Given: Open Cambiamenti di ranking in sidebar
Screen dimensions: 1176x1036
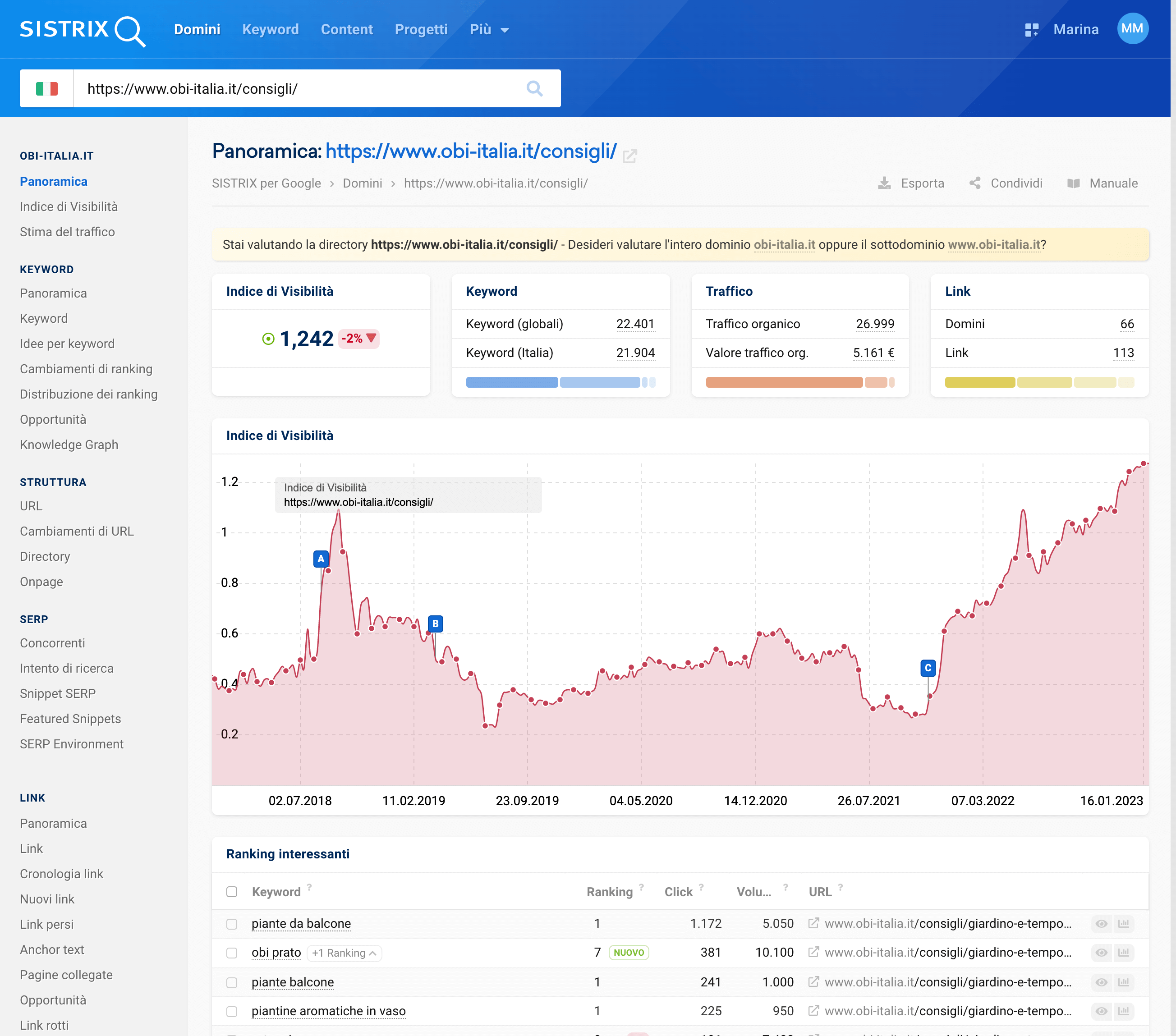Looking at the screenshot, I should click(86, 369).
